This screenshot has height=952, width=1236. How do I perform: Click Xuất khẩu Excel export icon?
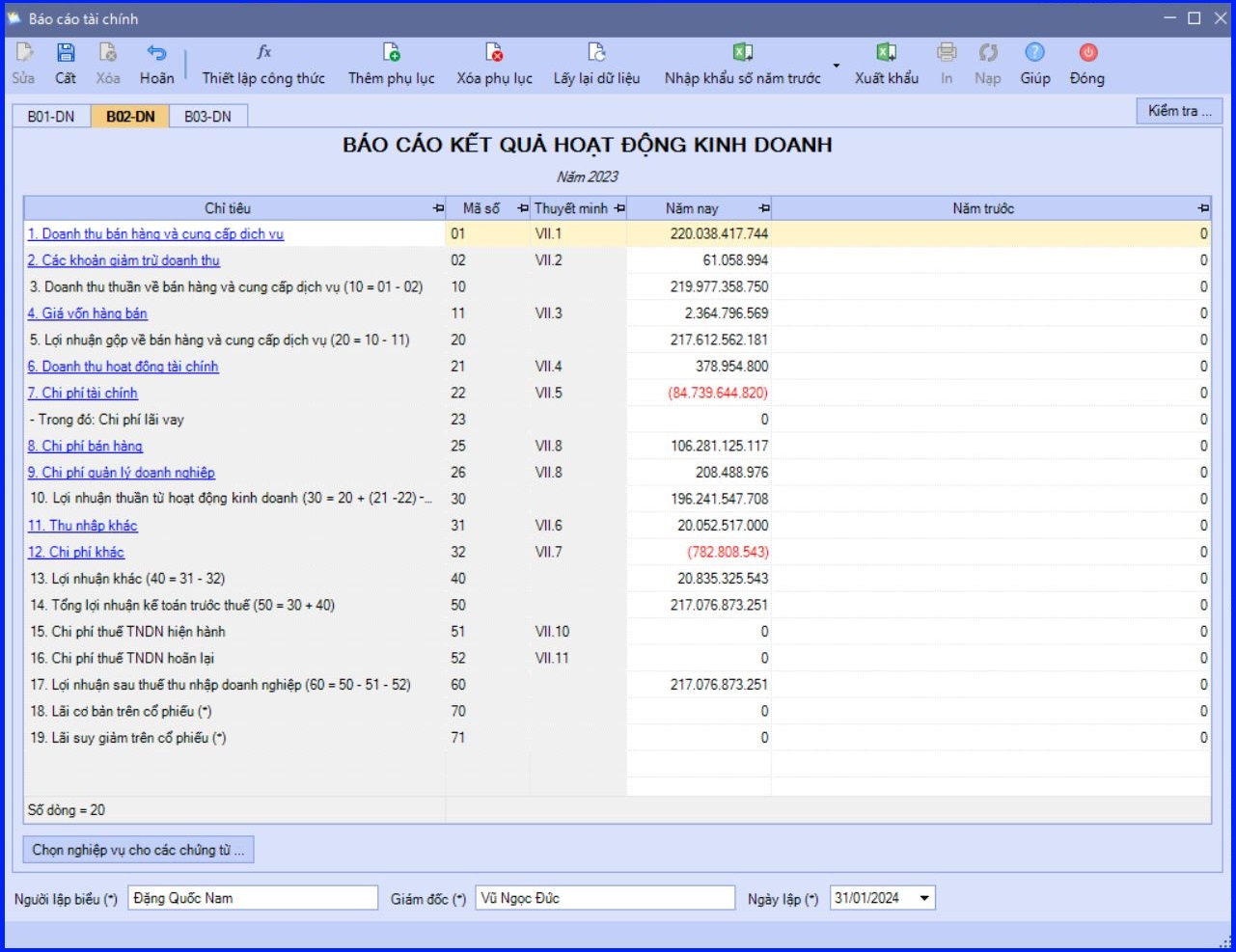(887, 53)
